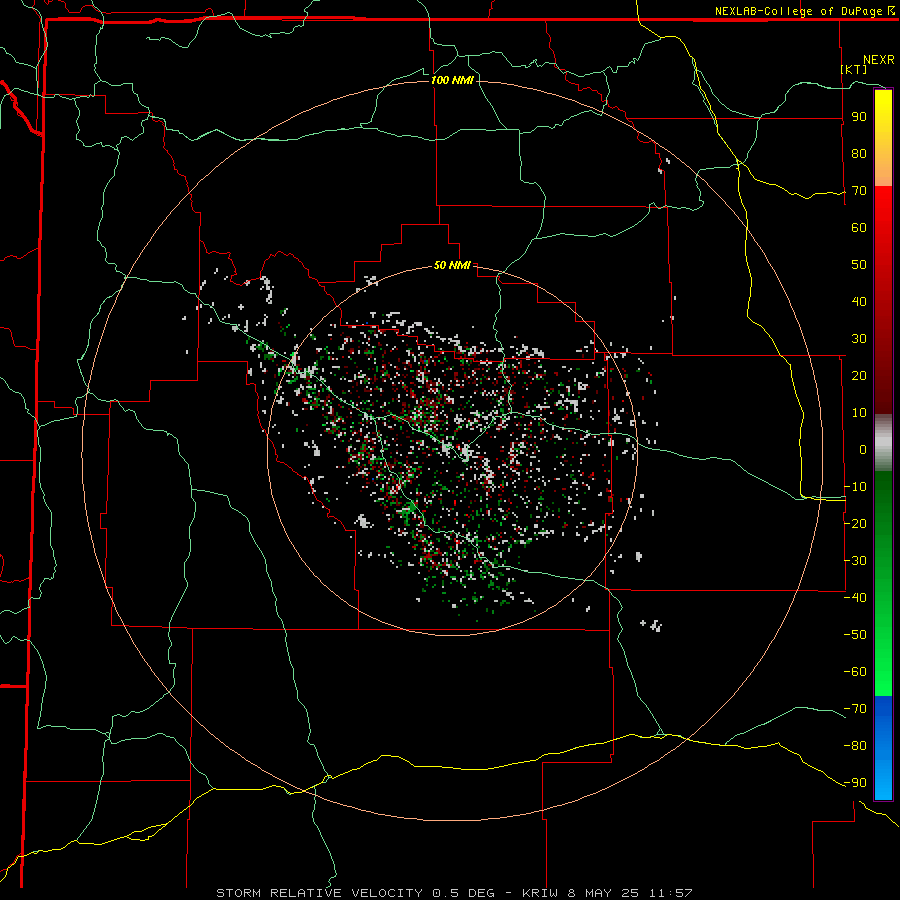Click the positive 10 knot scale value

coord(859,413)
